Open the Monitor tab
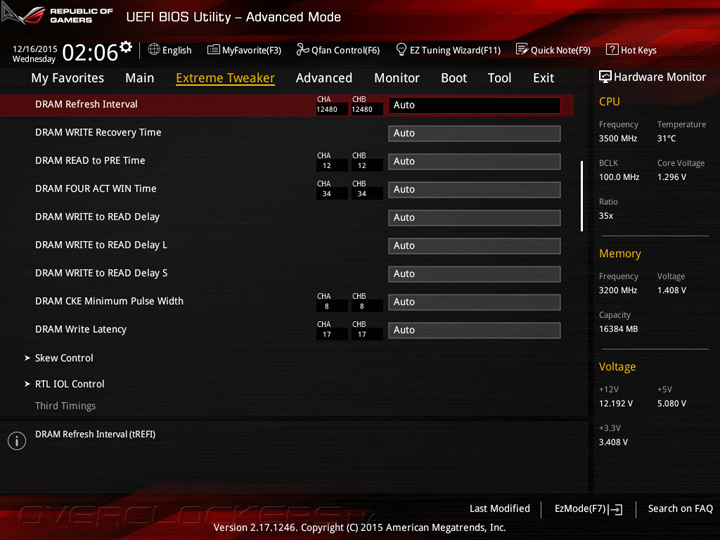Viewport: 720px width, 540px height. click(397, 78)
